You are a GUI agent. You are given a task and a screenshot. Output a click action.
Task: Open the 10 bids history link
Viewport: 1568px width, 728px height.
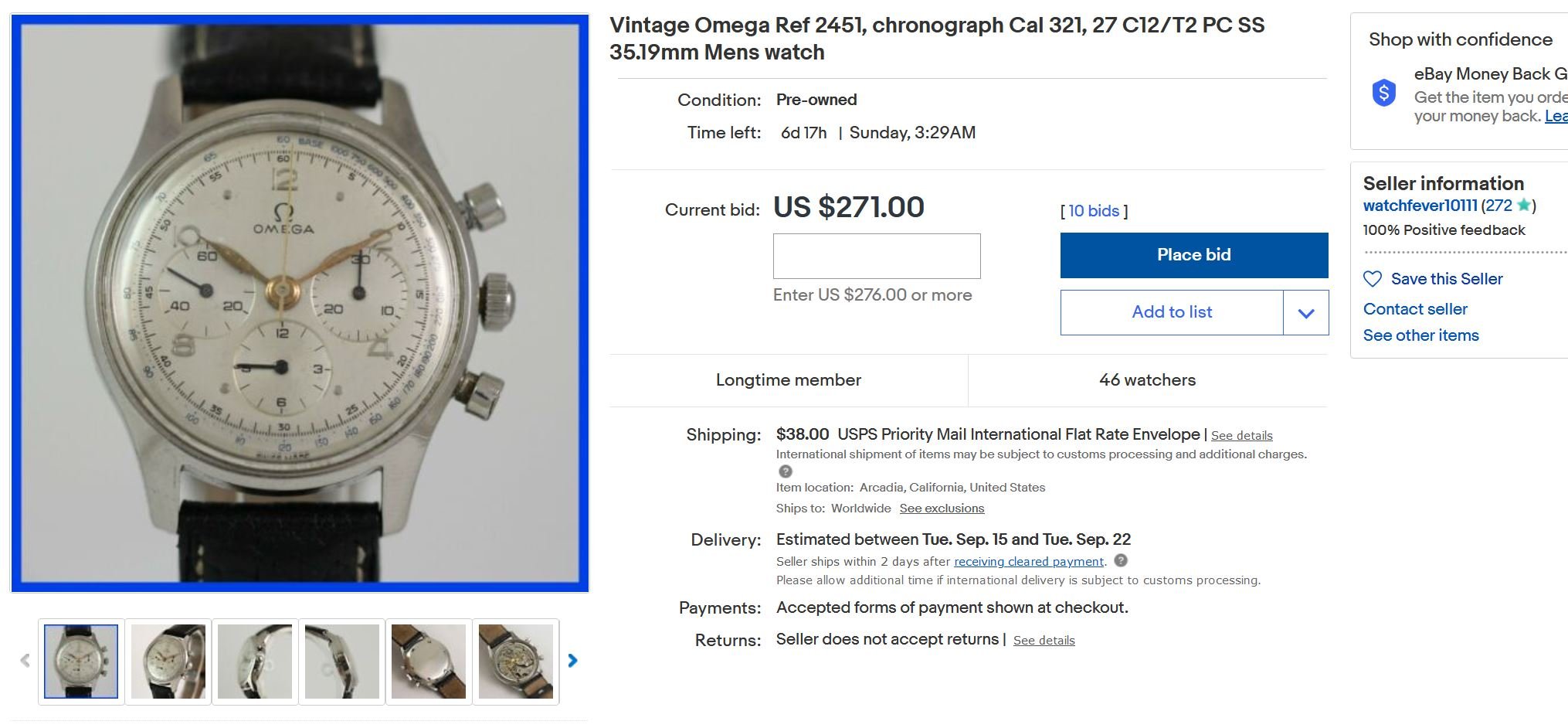pyautogui.click(x=1094, y=211)
